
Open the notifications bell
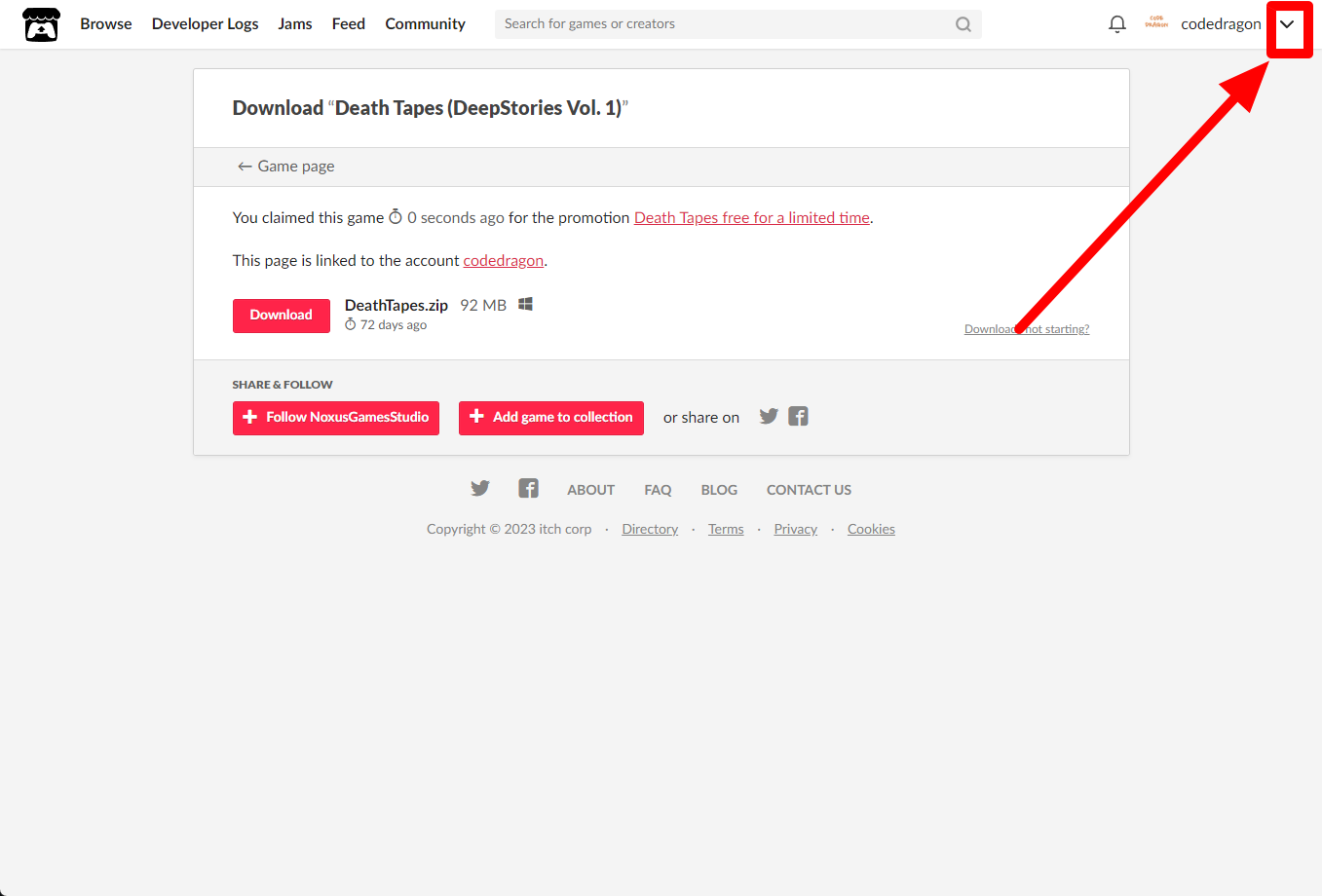tap(1117, 24)
